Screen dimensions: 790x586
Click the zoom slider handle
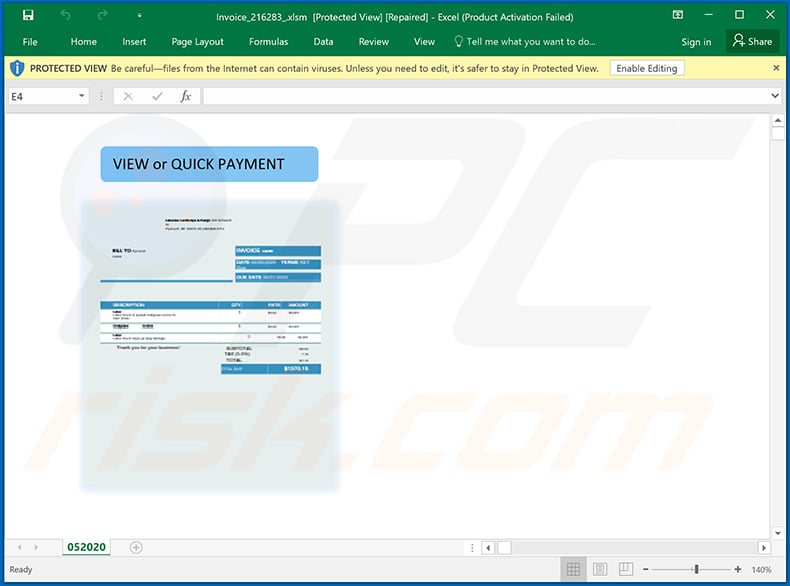[696, 569]
